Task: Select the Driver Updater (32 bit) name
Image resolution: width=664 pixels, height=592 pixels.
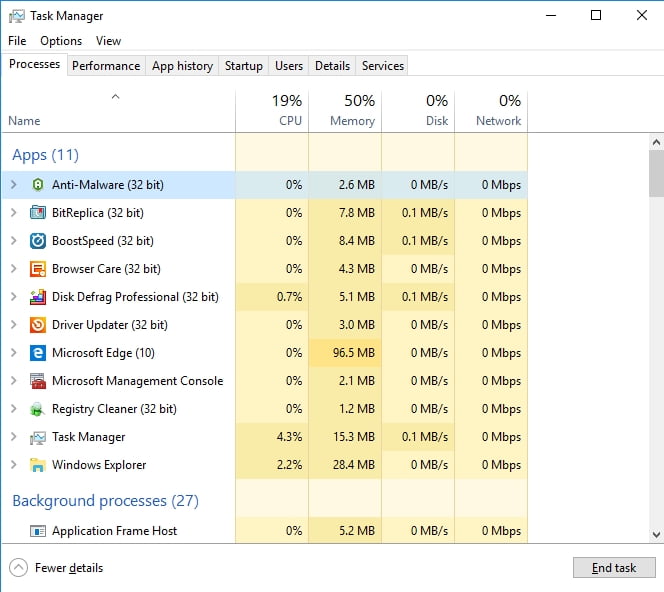Action: (x=110, y=325)
